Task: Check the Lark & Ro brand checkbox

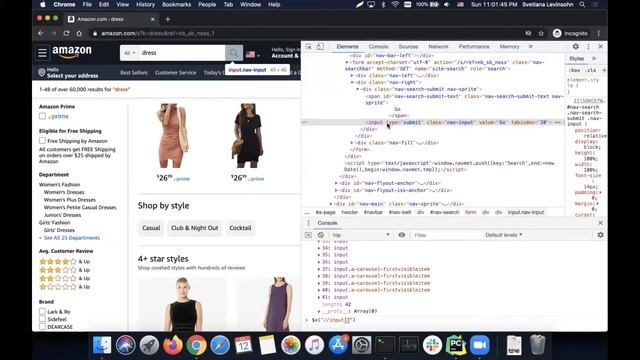Action: coord(42,311)
